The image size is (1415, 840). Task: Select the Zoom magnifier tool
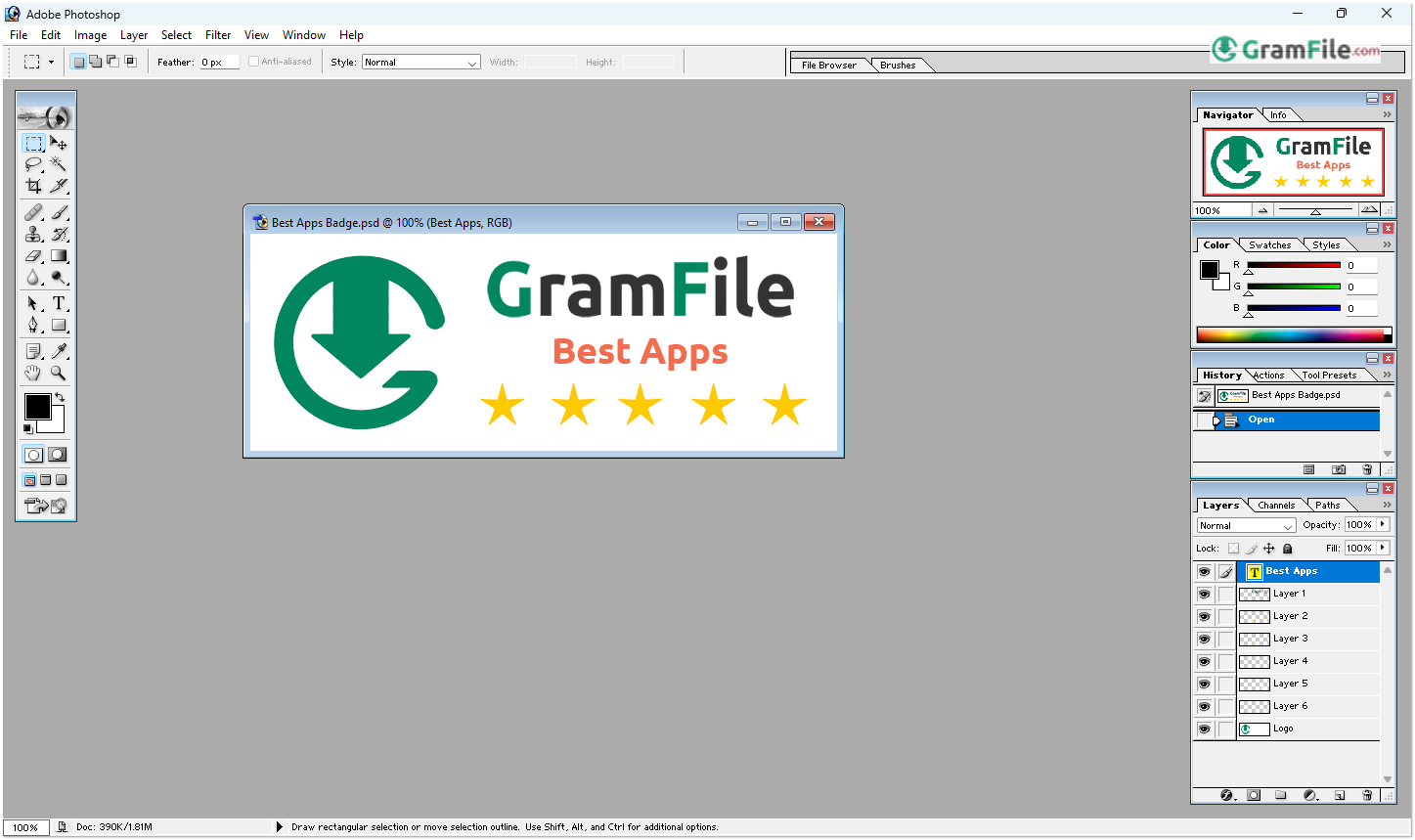click(59, 373)
